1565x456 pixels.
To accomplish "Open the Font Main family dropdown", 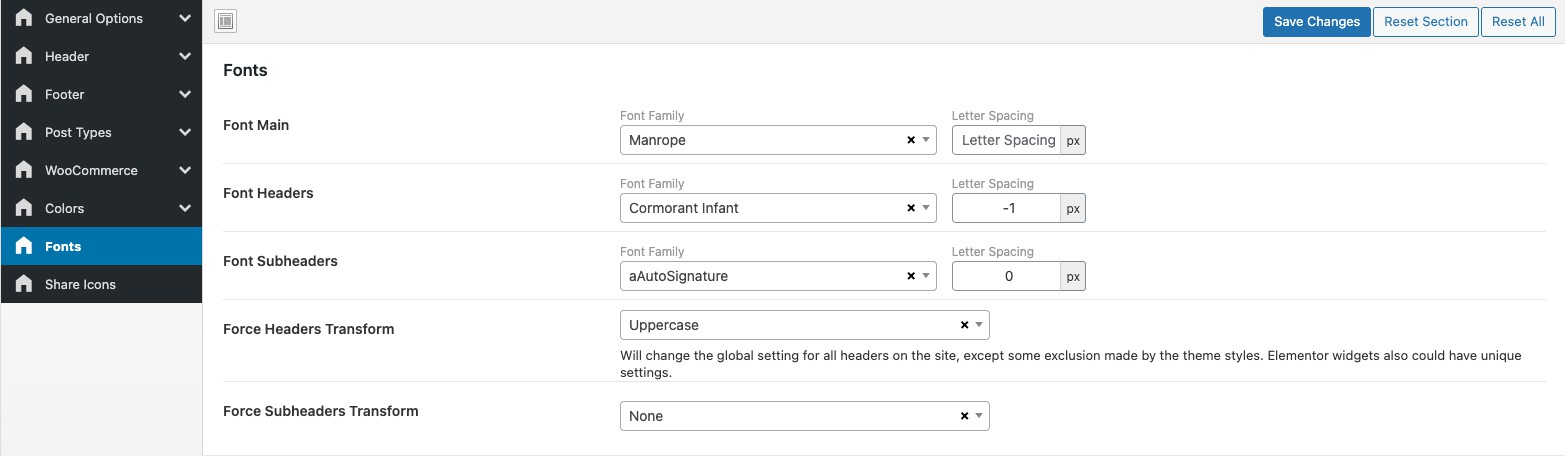I will coord(765,140).
